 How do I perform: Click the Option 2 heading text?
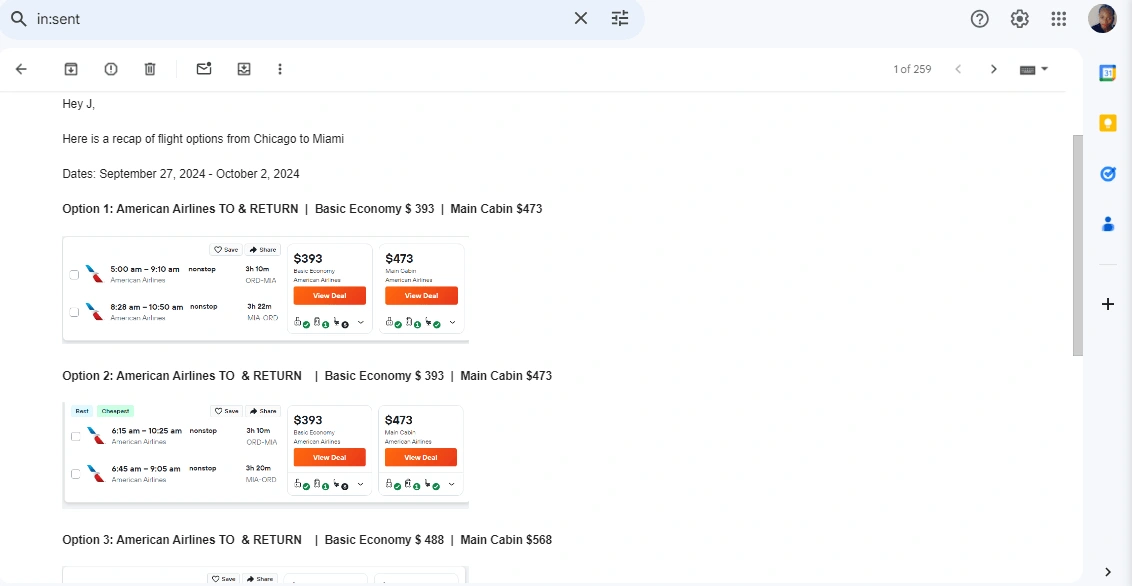(x=307, y=375)
